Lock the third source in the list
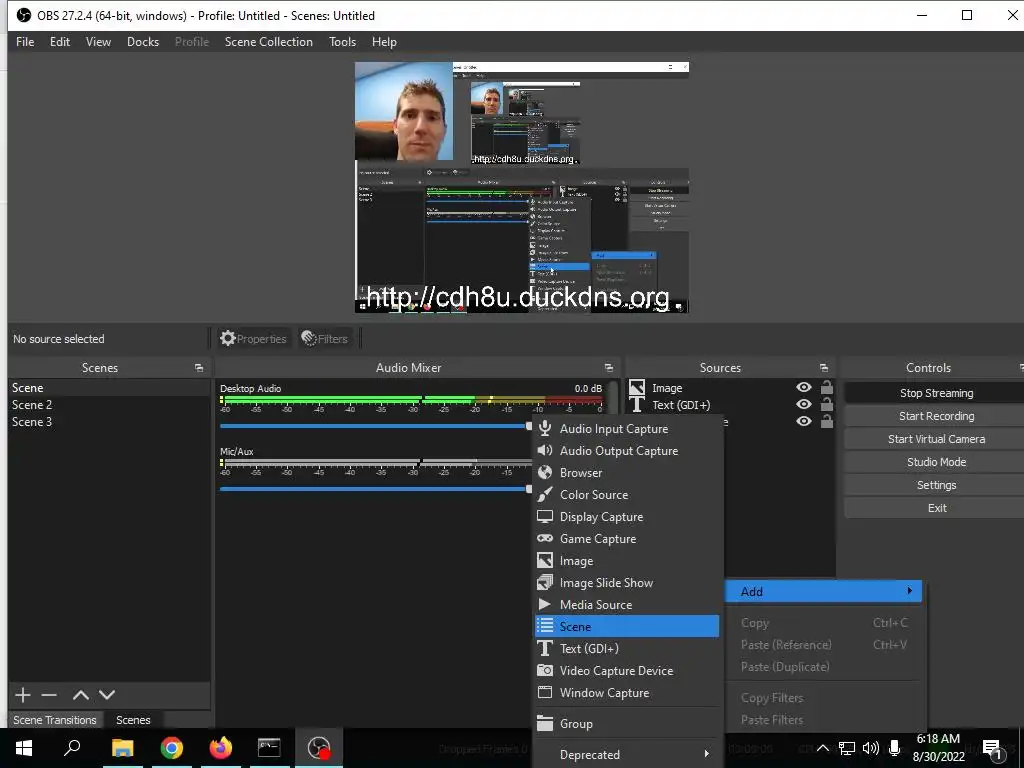1024x768 pixels. click(x=827, y=421)
